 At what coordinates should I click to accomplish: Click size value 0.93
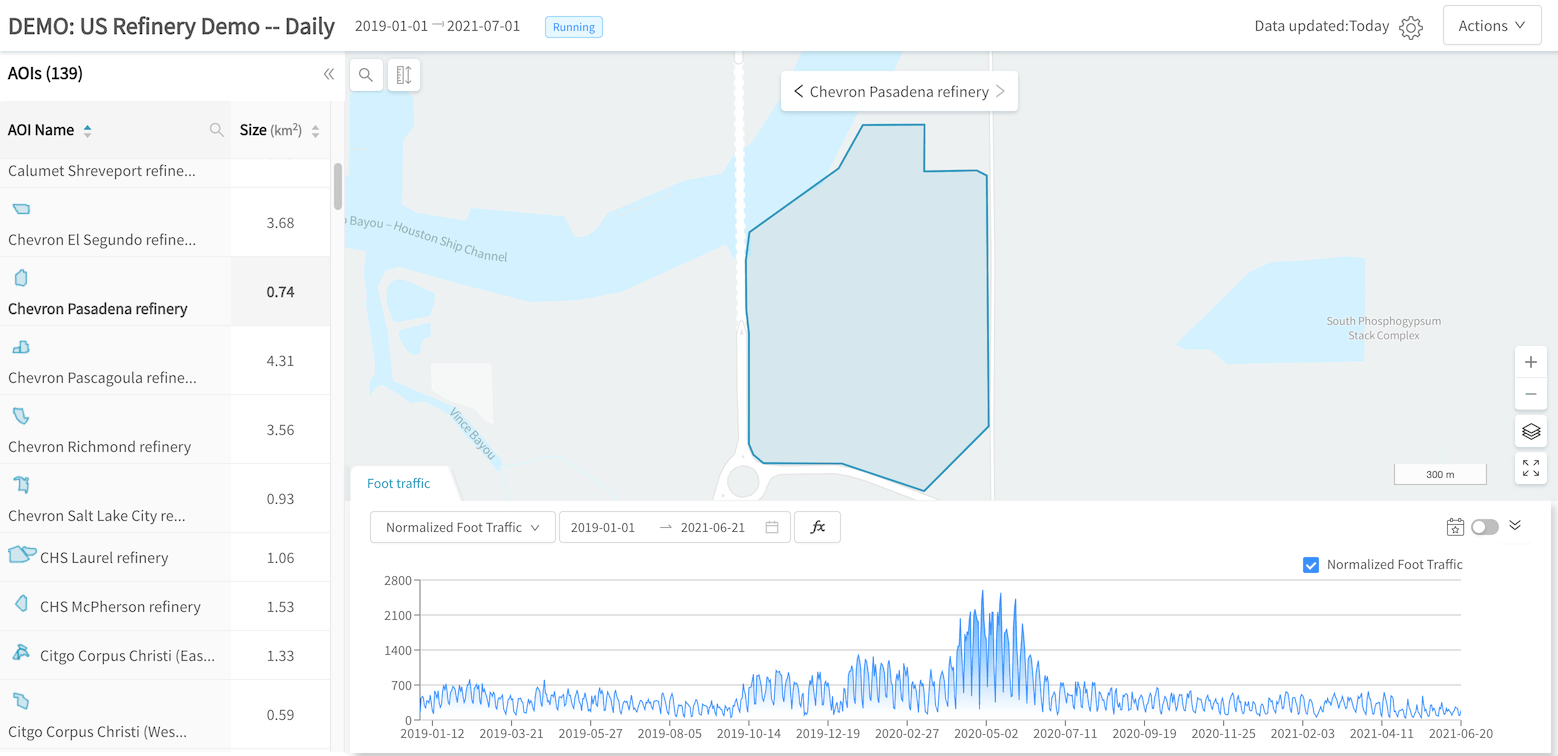tap(280, 498)
